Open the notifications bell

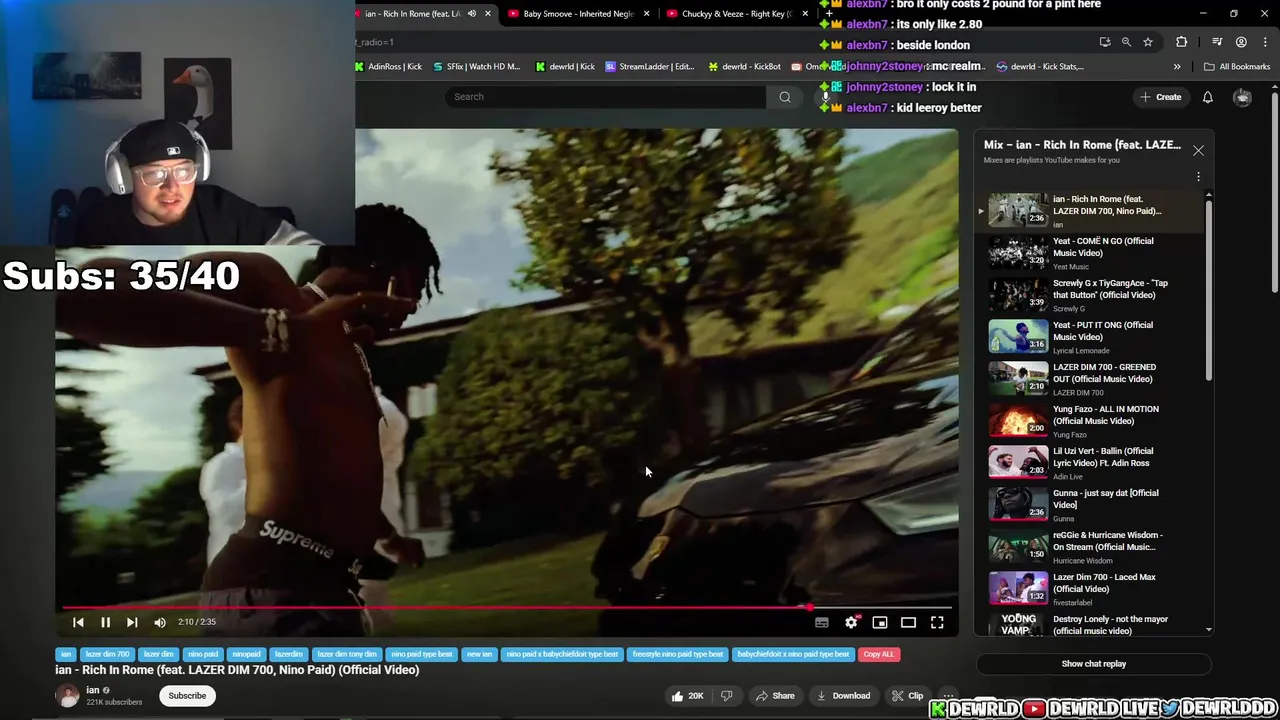[x=1208, y=97]
